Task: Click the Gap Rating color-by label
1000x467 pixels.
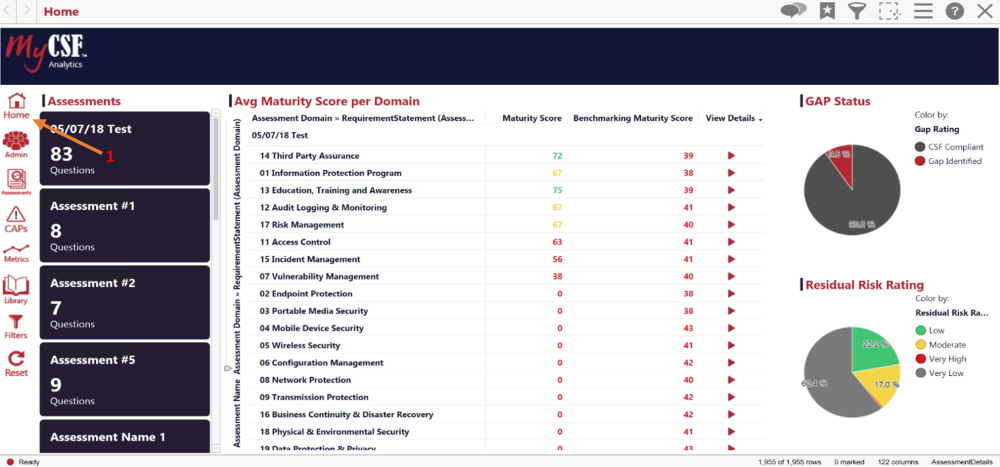Action: (936, 129)
